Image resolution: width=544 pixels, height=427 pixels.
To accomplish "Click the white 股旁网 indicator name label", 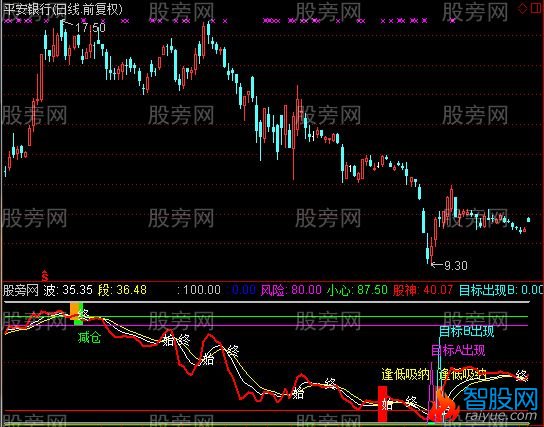I will point(20,290).
